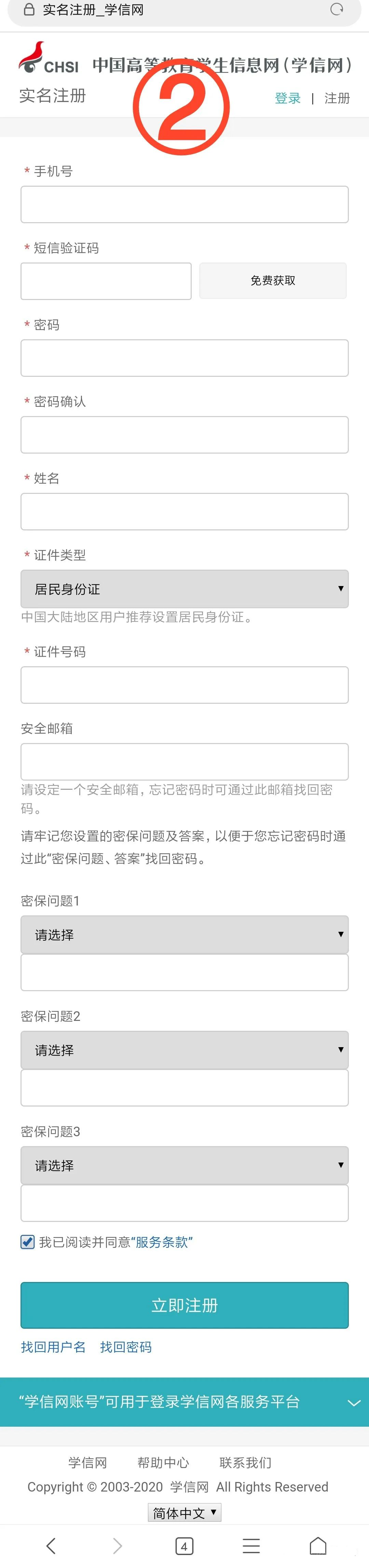The width and height of the screenshot is (369, 1568).
Task: Uncheck the 服务条款 agreement checkbox
Action: (x=27, y=1242)
